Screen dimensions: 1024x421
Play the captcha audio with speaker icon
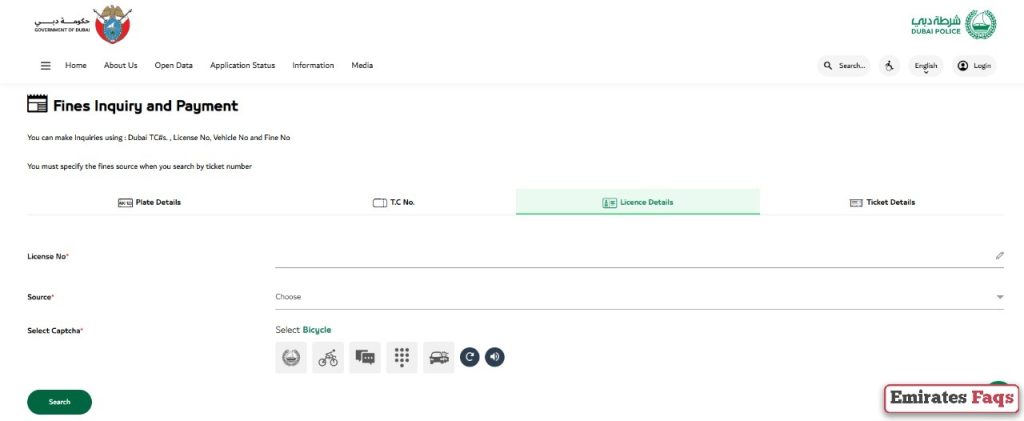click(495, 356)
